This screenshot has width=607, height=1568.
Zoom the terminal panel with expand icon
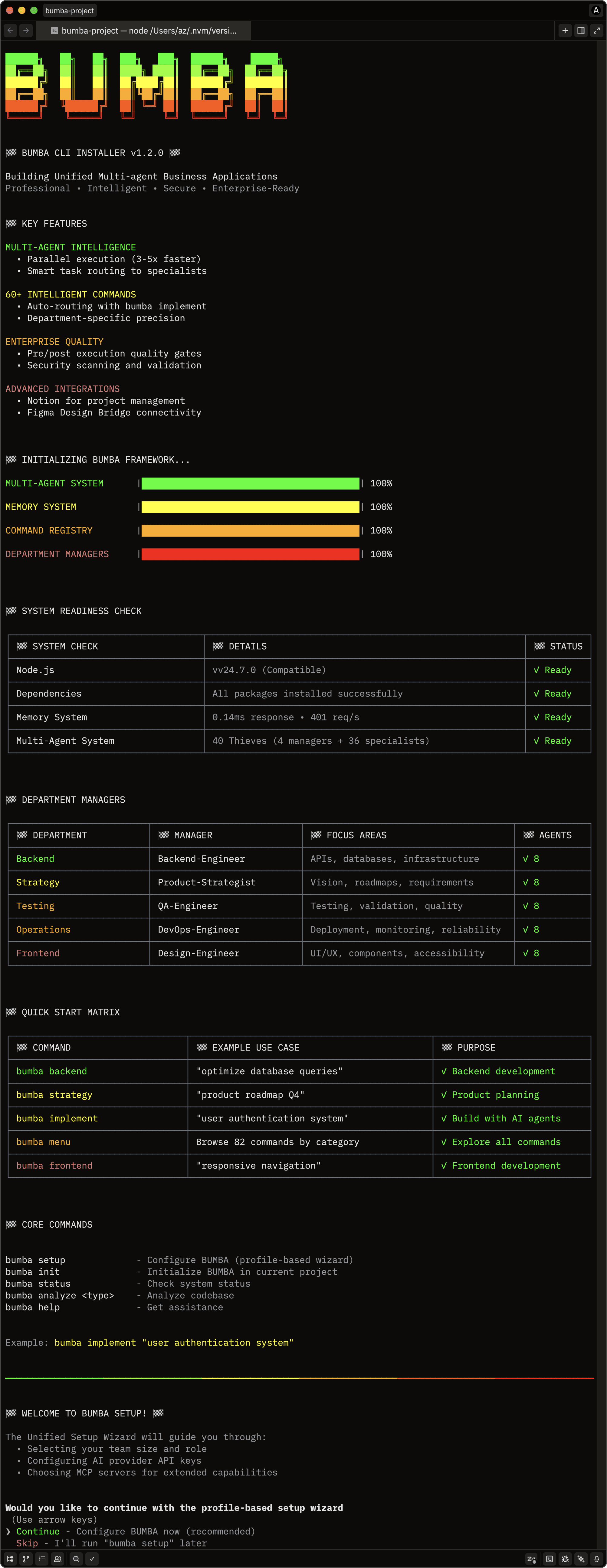point(597,31)
